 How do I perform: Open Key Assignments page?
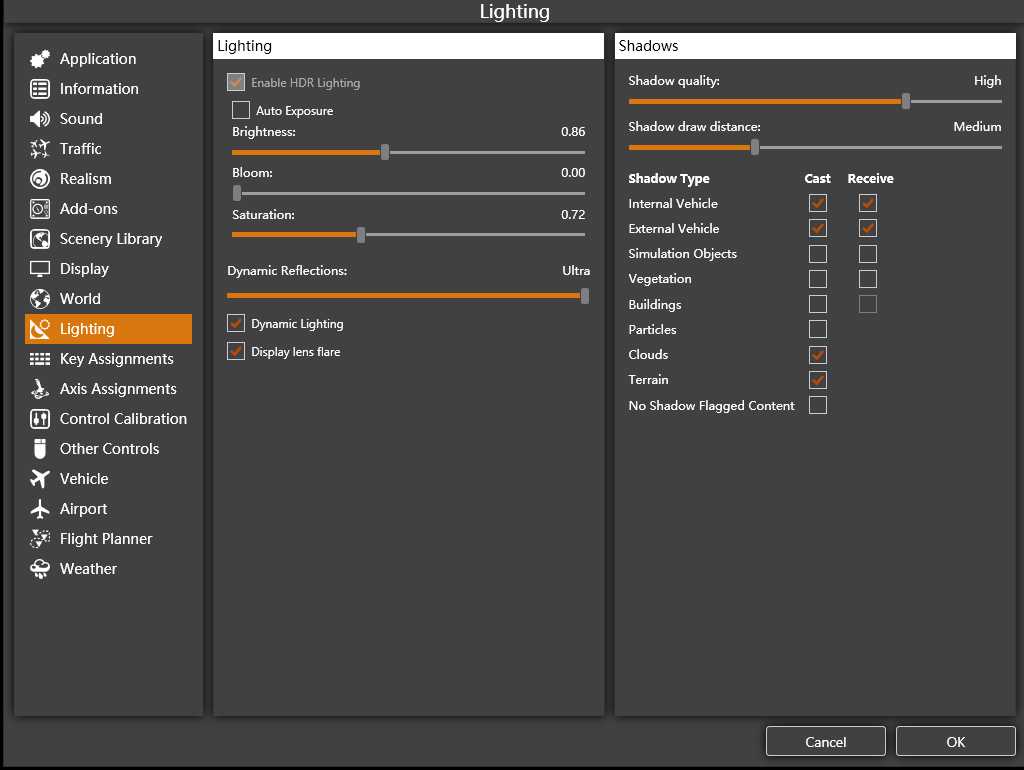point(108,359)
